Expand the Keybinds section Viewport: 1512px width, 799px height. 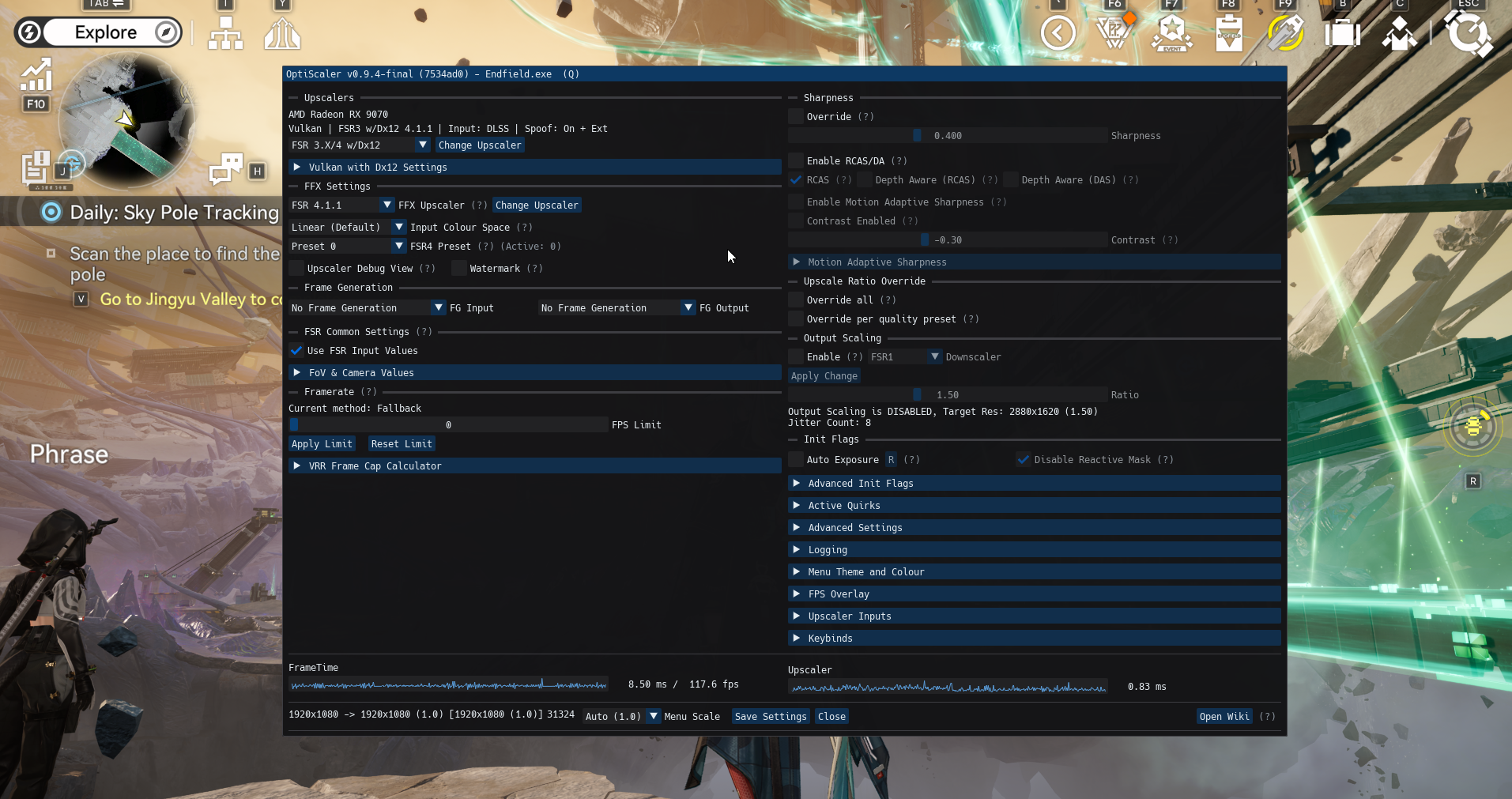coord(1035,638)
